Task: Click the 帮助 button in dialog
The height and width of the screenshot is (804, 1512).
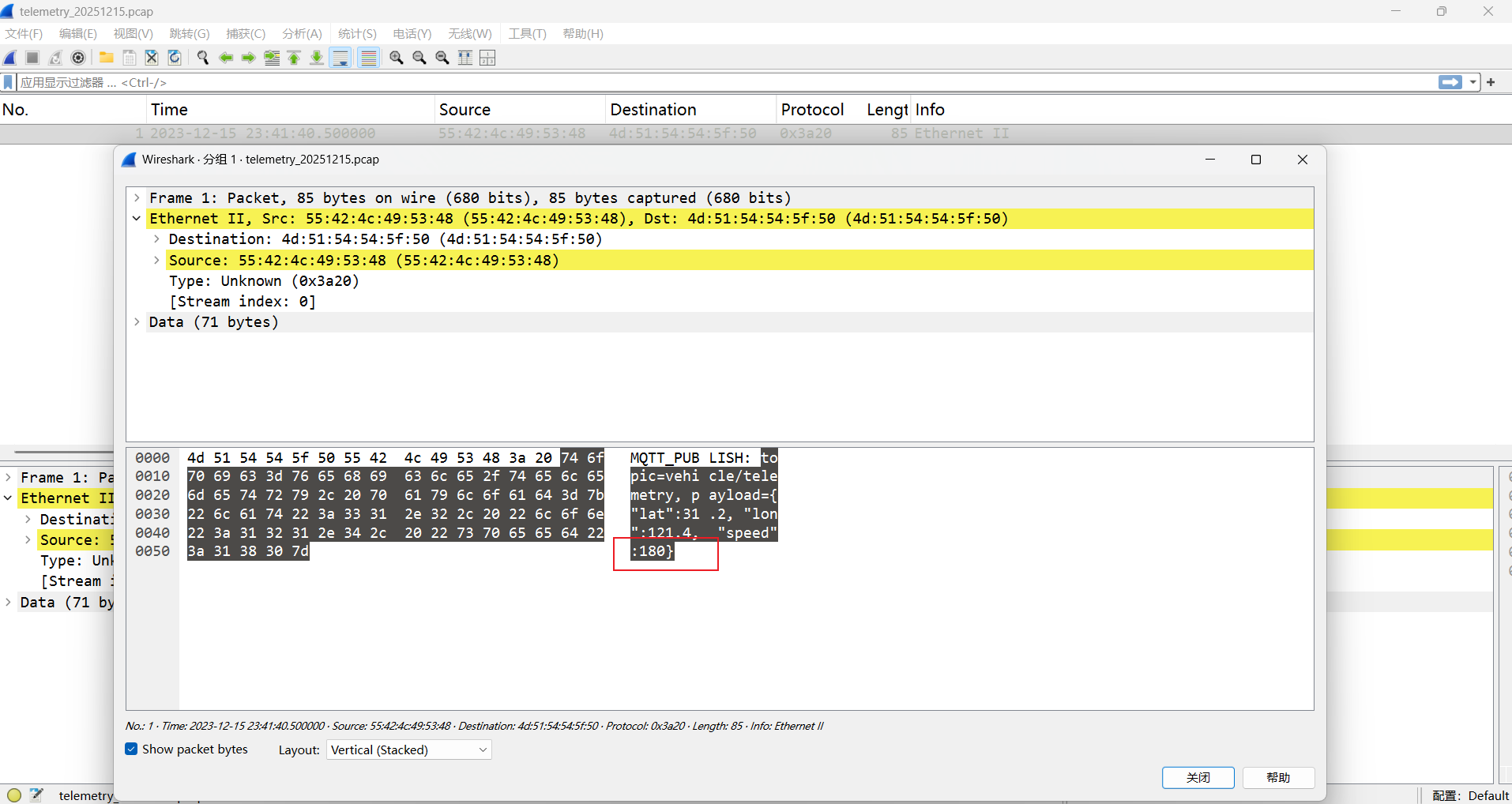Action: [1278, 777]
